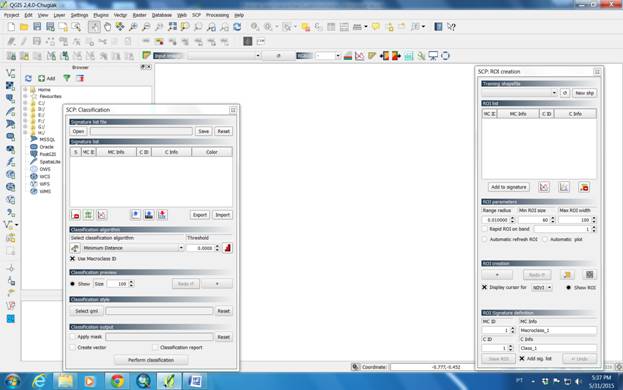Click the Add to signature button
Viewport: 623px width, 390px height.
[x=509, y=187]
